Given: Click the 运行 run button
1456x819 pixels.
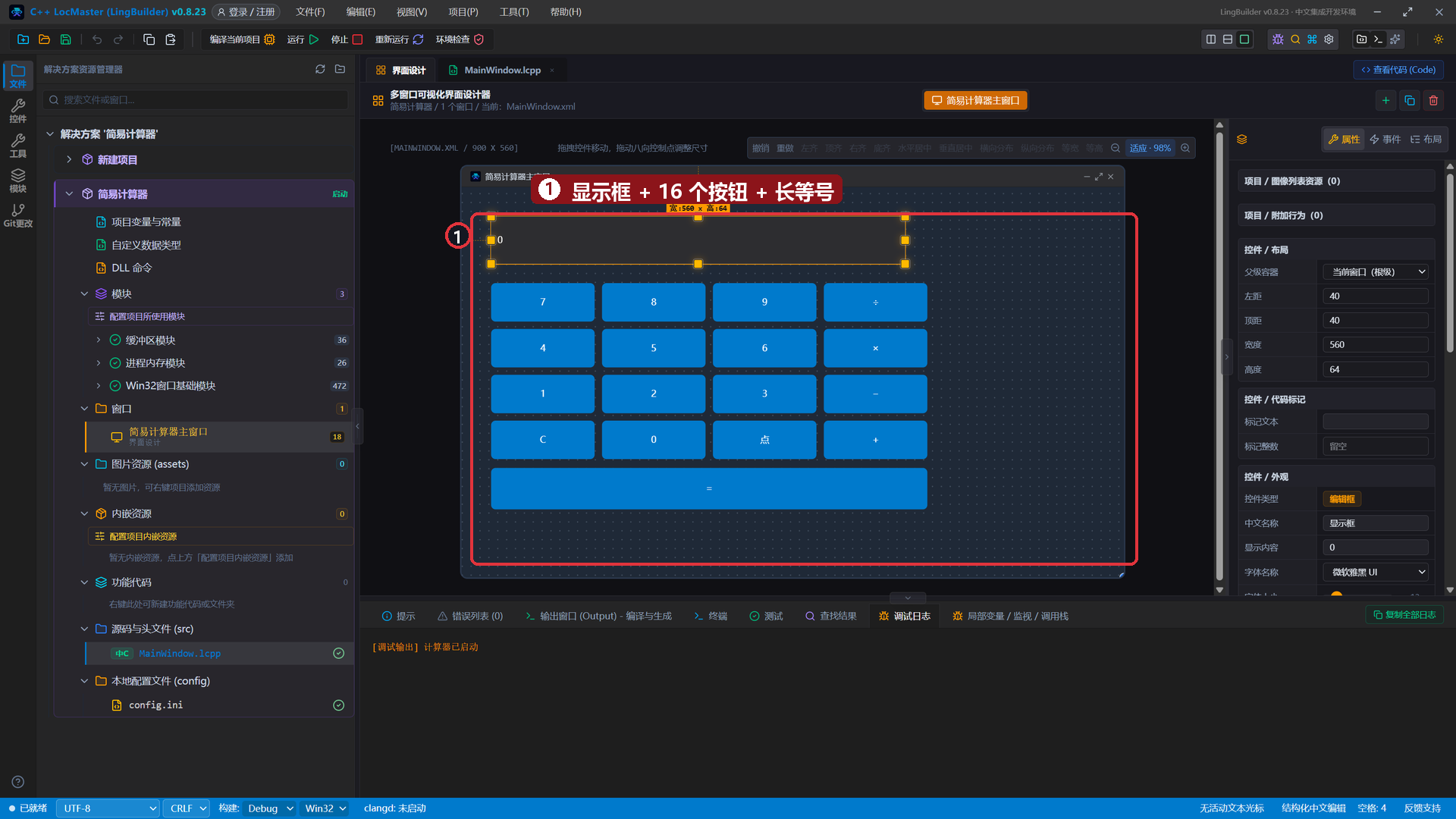Looking at the screenshot, I should click(x=303, y=39).
